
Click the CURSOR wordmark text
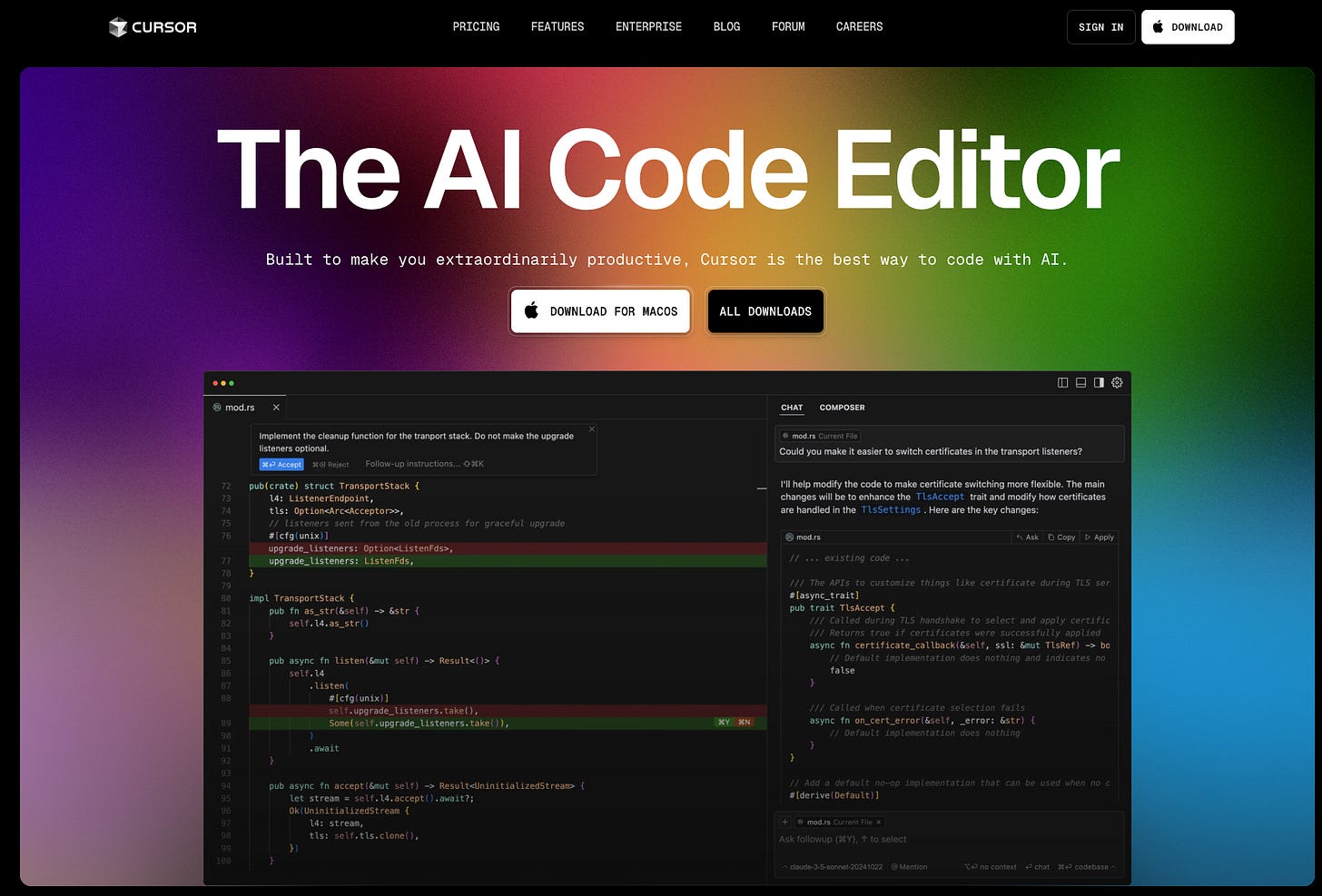click(164, 27)
